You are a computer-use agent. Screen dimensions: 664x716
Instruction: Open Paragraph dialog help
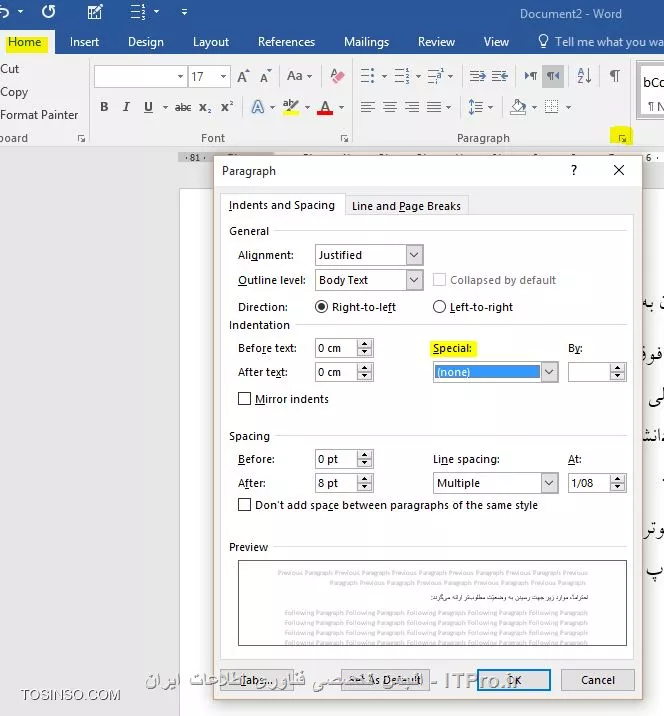pyautogui.click(x=574, y=170)
